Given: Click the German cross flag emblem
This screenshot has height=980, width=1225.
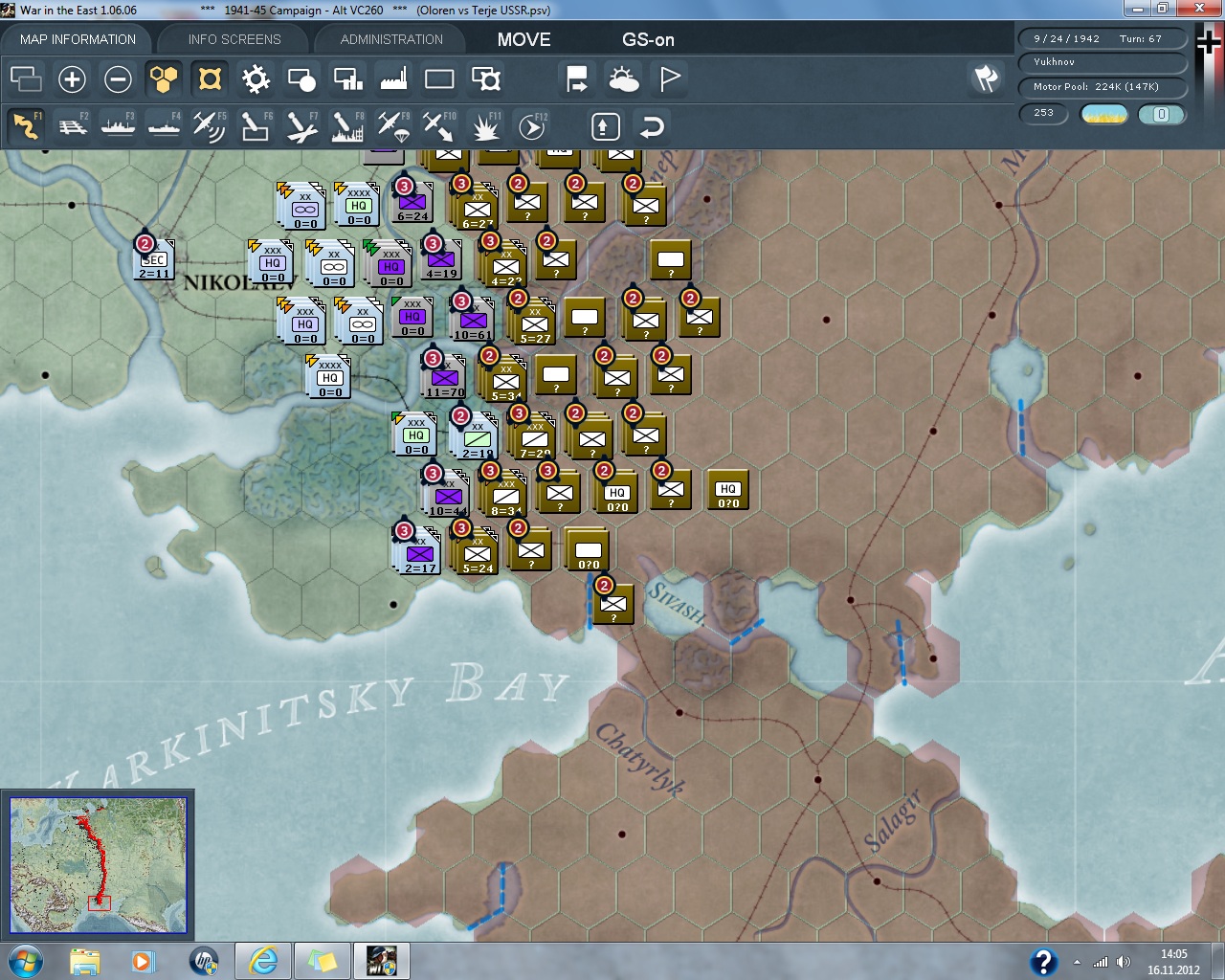Looking at the screenshot, I should click(1208, 41).
